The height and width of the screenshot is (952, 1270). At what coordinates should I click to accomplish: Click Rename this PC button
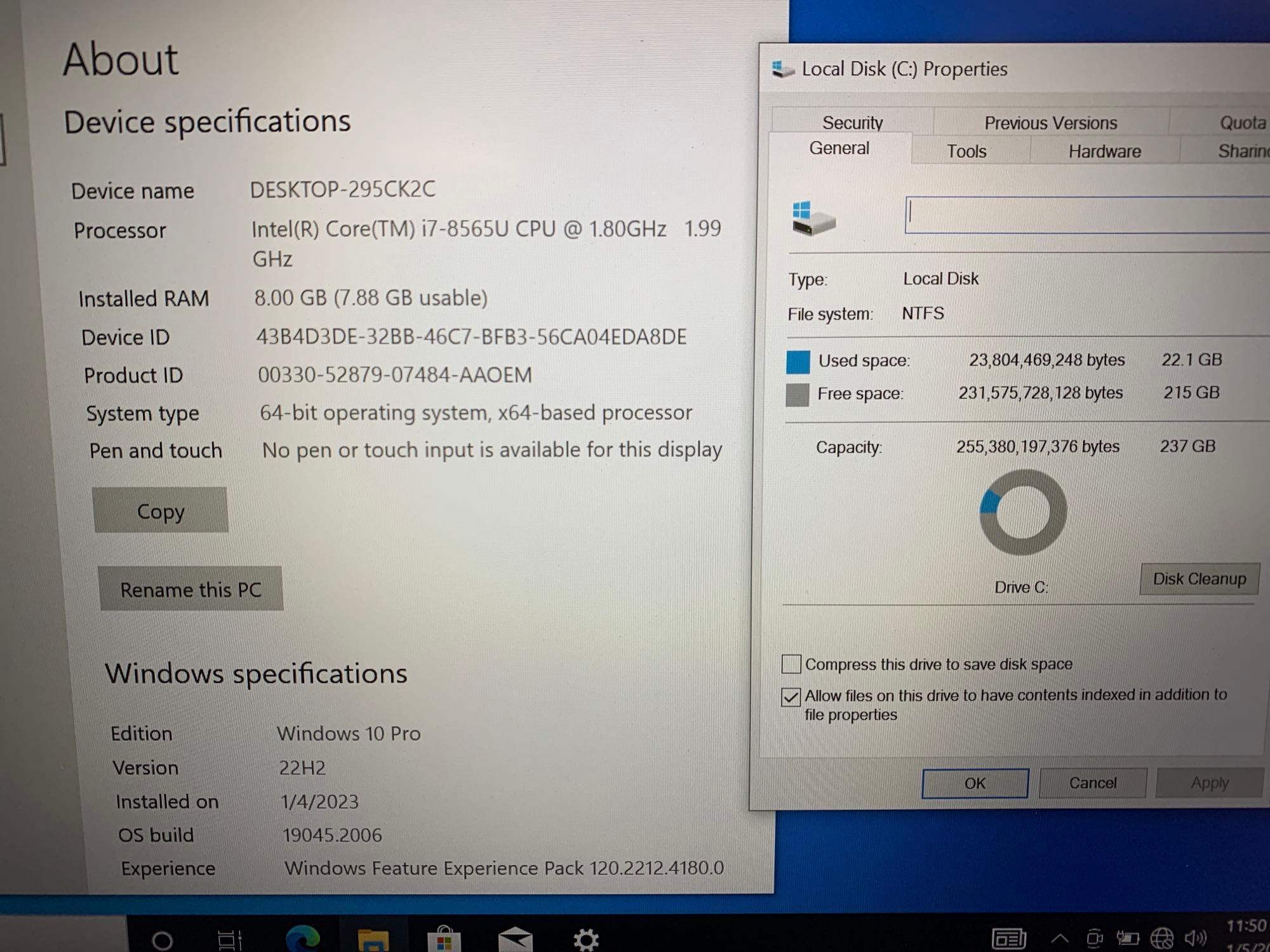tap(190, 589)
